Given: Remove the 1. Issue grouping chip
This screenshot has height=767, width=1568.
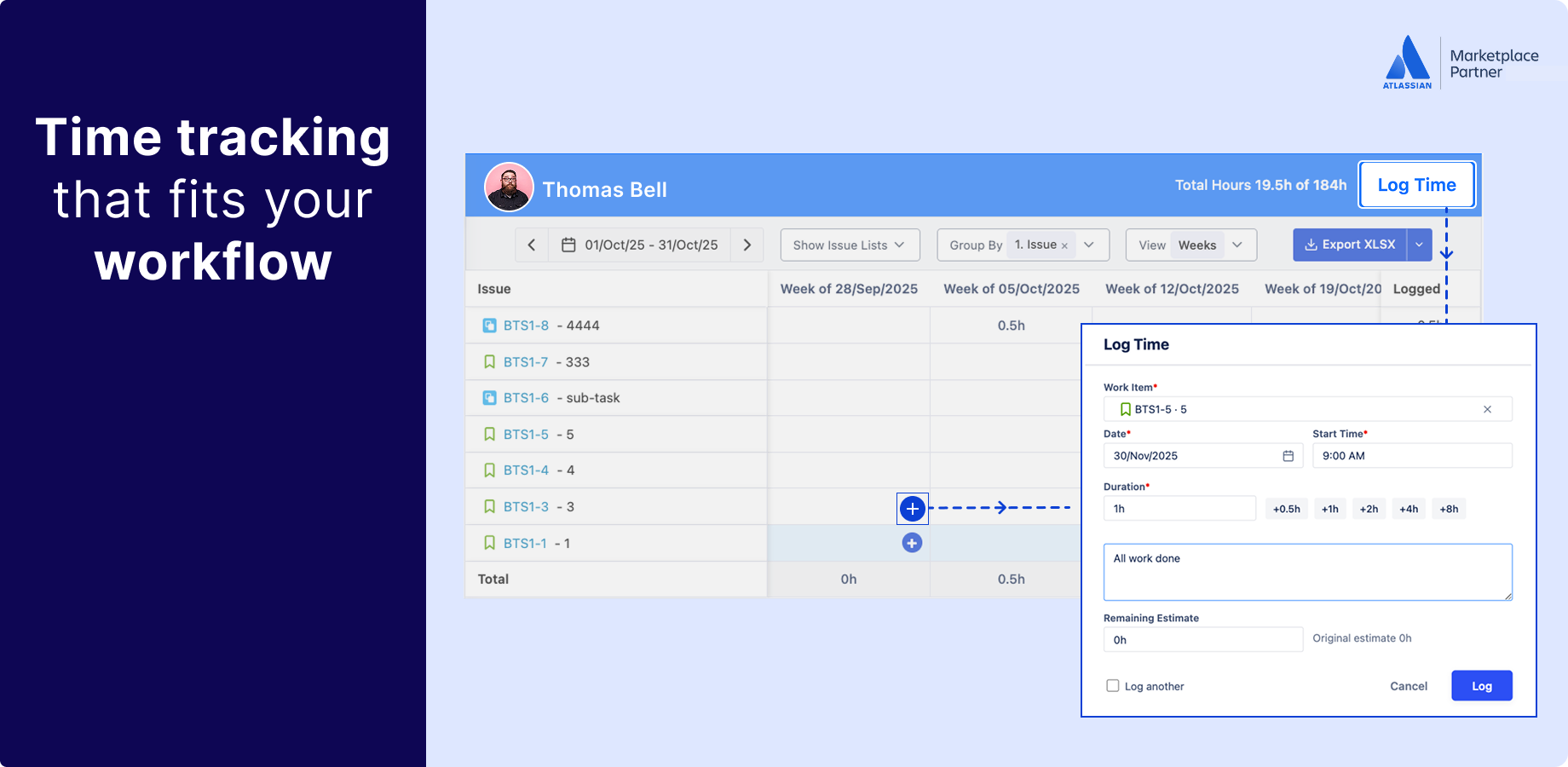Looking at the screenshot, I should click(x=1064, y=245).
